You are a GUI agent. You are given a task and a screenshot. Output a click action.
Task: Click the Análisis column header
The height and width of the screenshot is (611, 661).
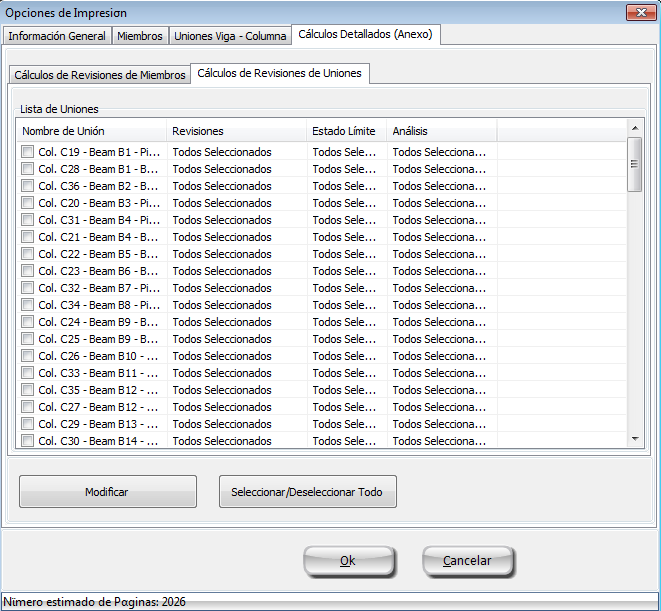441,131
